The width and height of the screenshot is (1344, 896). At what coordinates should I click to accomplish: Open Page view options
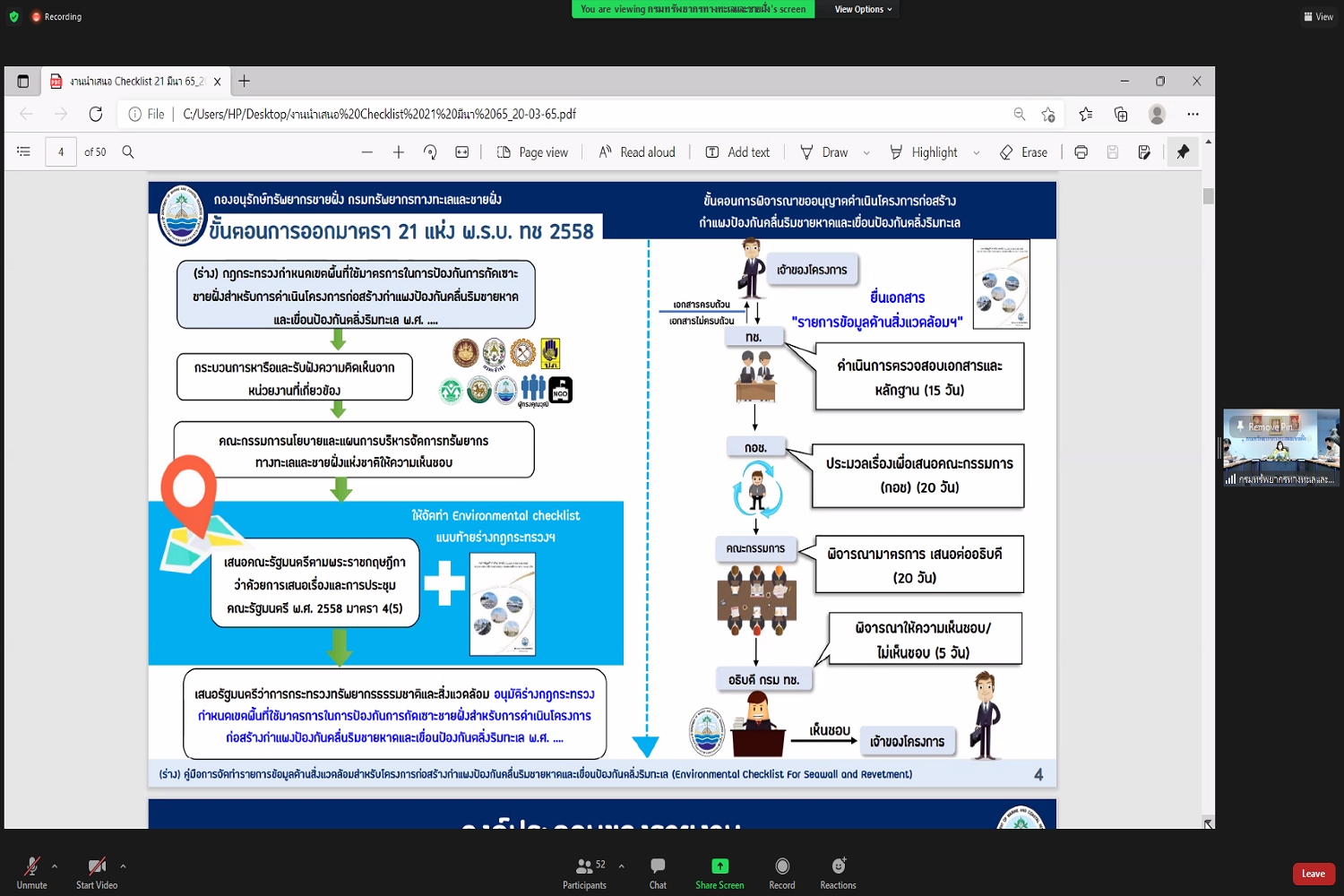(x=532, y=152)
